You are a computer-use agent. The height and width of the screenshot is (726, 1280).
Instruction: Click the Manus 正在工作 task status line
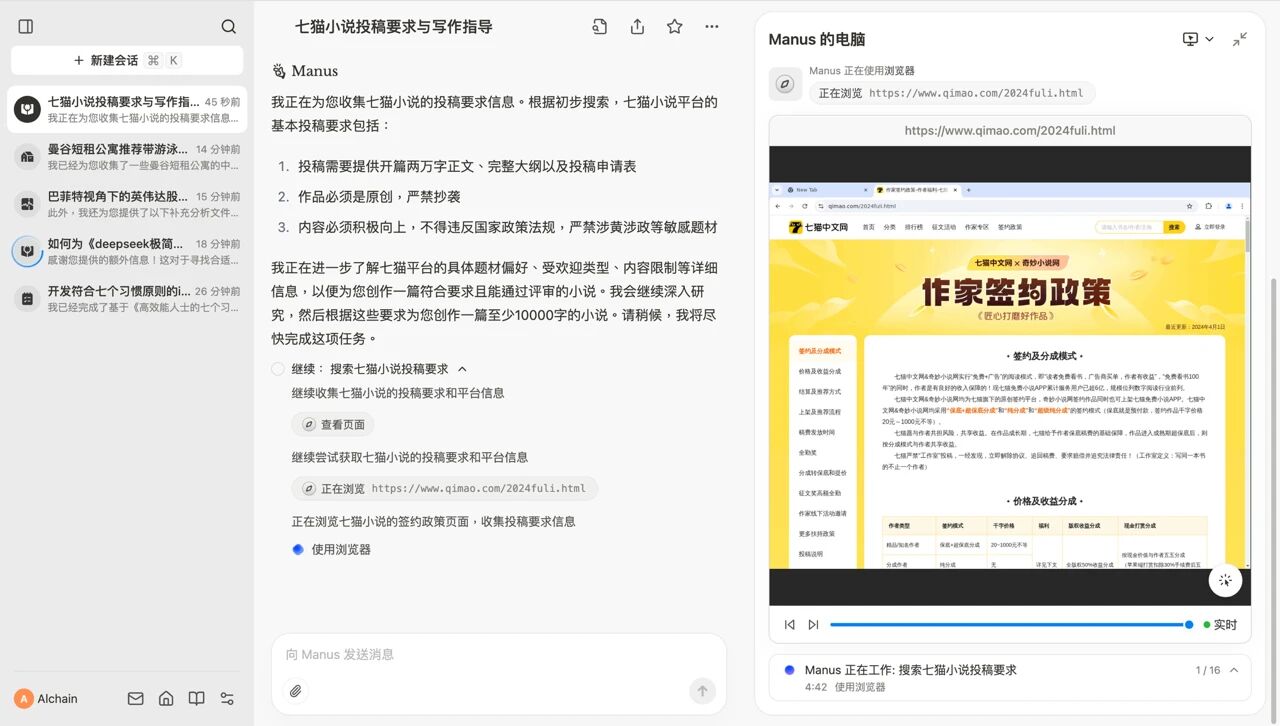click(x=910, y=670)
